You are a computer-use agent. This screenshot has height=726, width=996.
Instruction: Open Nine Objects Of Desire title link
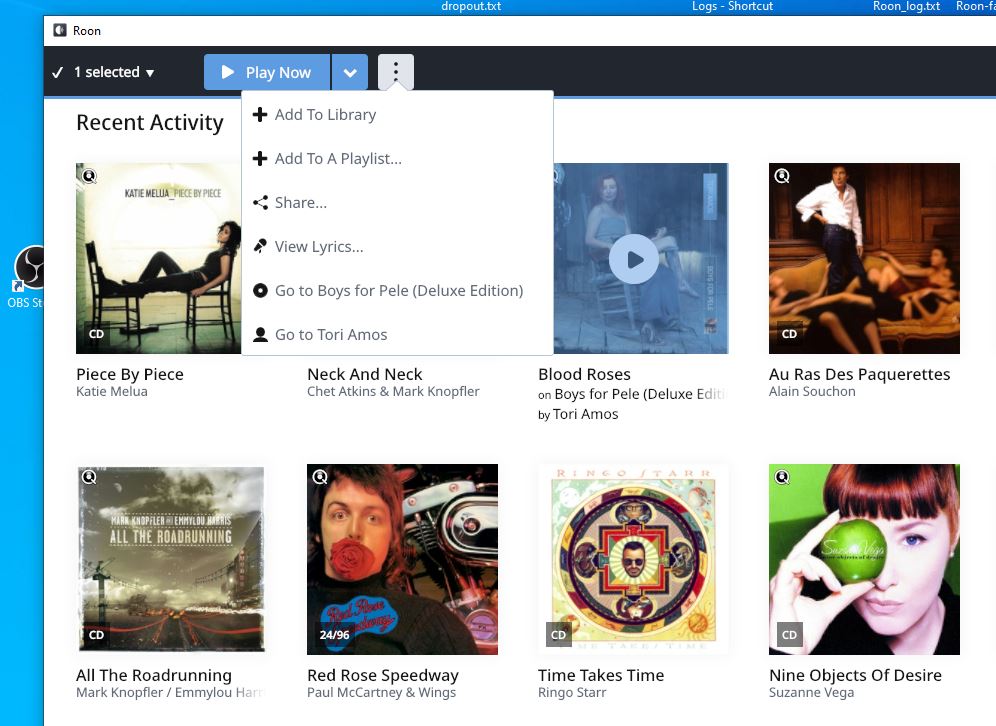(855, 675)
